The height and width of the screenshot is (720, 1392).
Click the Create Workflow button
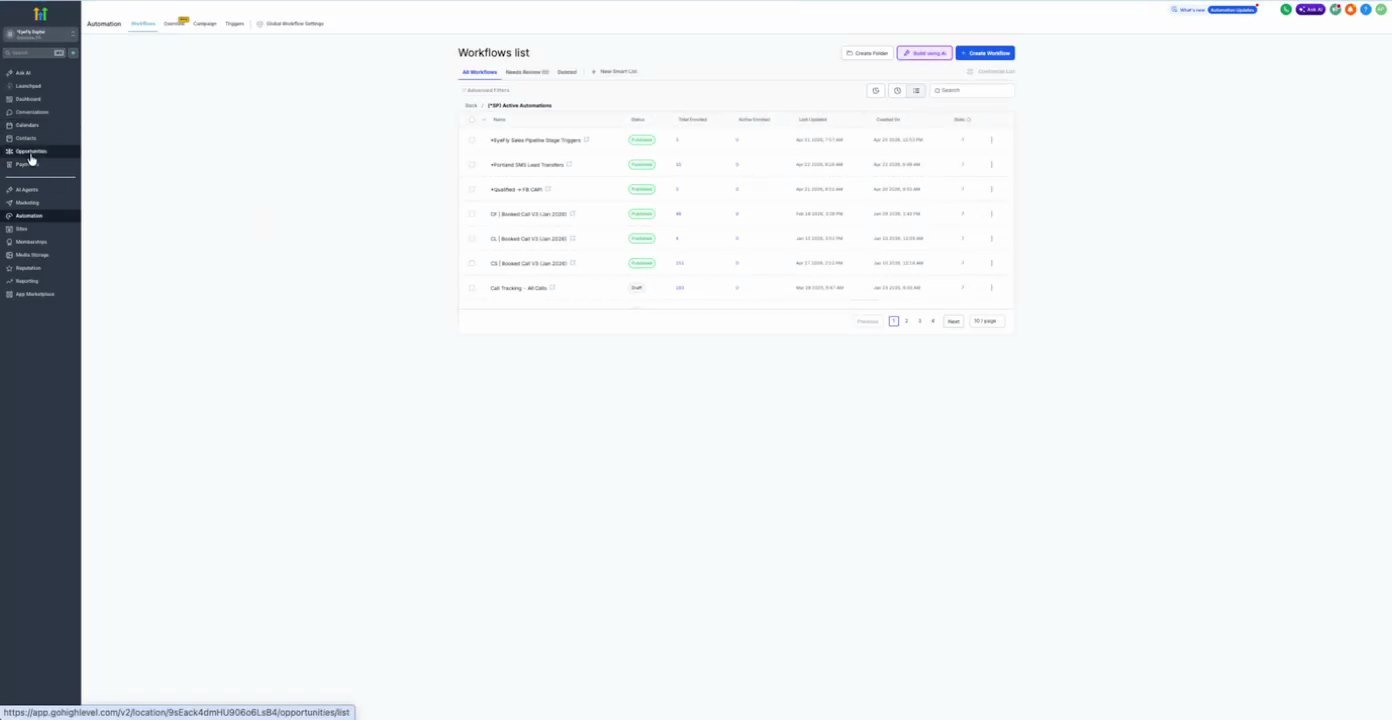(985, 53)
